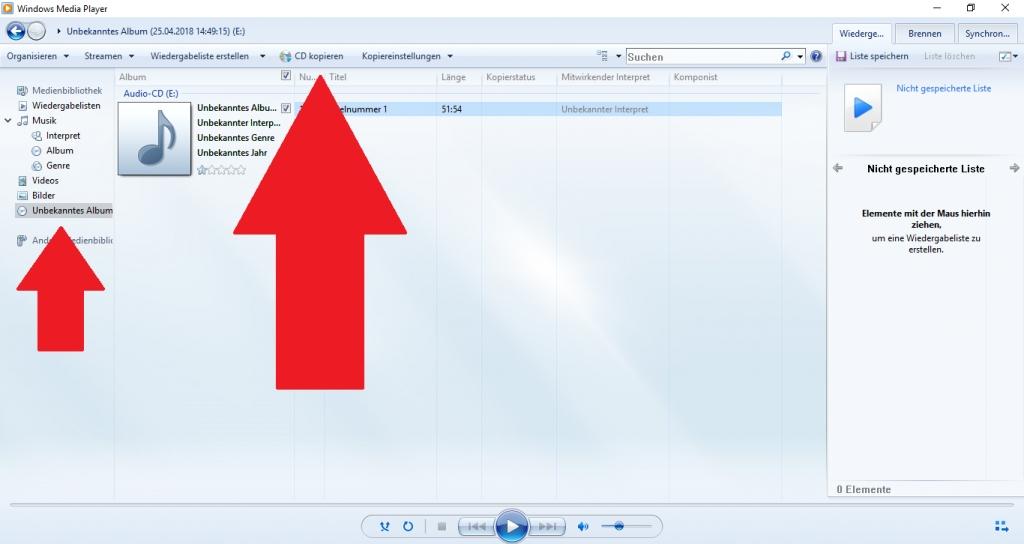Screen dimensions: 1024x544
Task: Click the blue help question mark icon
Action: tap(816, 57)
